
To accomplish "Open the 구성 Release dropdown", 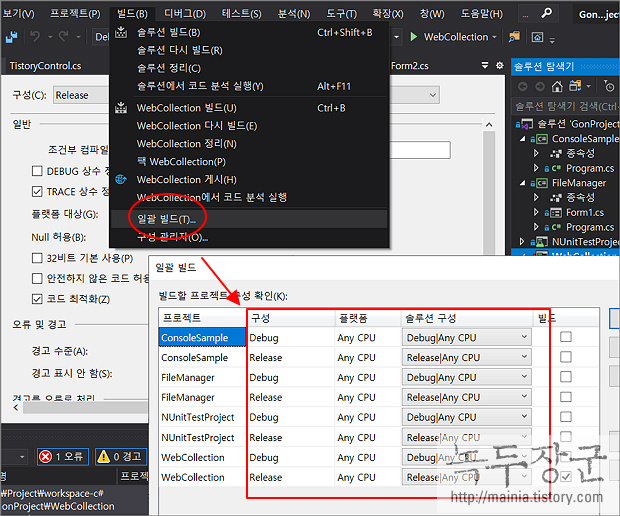I will pos(81,95).
